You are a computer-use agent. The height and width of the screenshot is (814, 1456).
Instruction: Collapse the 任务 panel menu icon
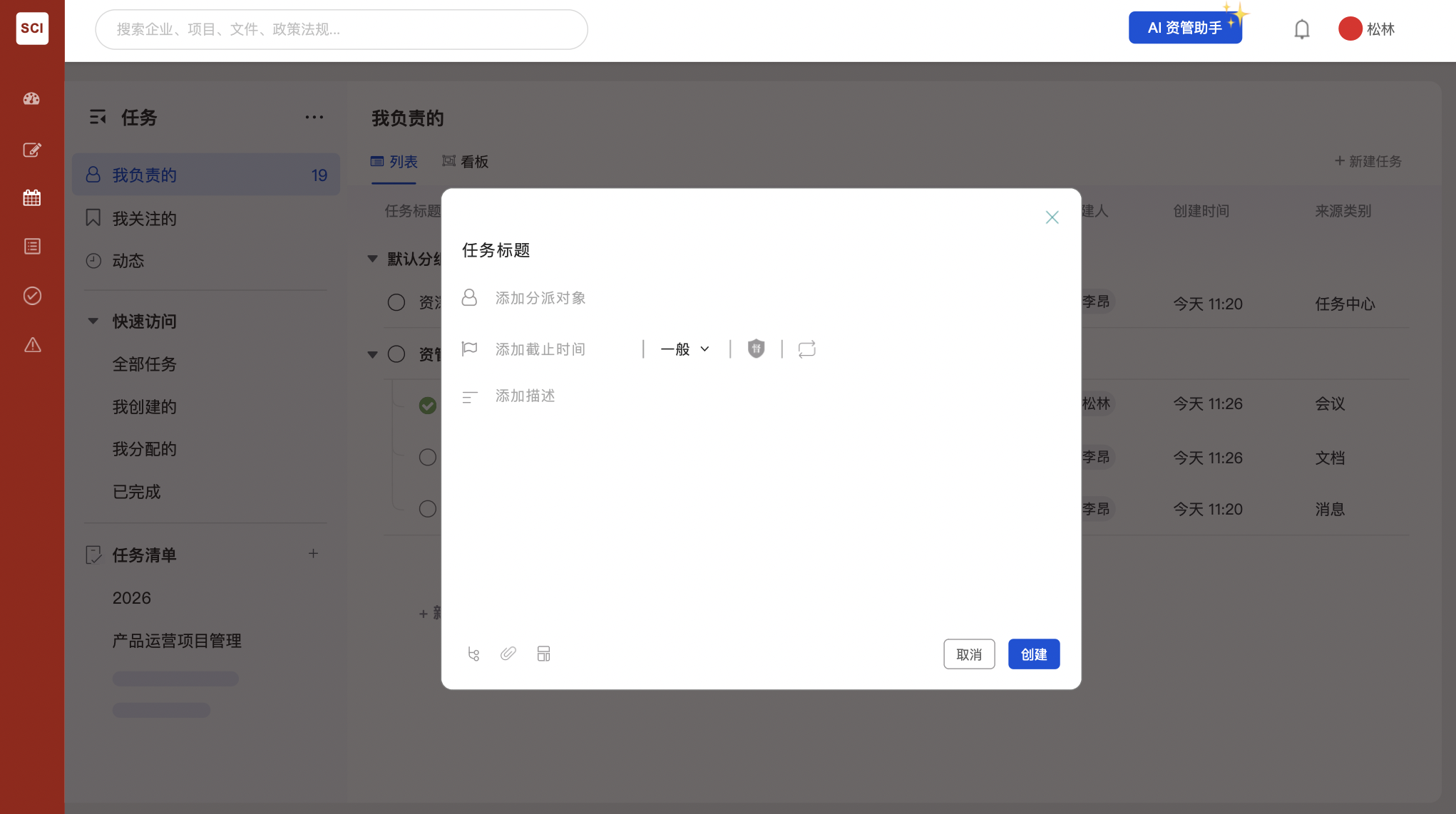98,118
